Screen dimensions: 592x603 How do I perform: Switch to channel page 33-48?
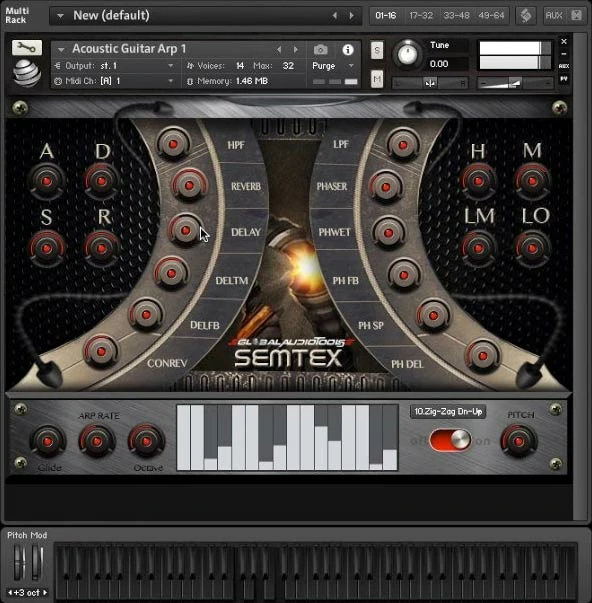click(456, 16)
